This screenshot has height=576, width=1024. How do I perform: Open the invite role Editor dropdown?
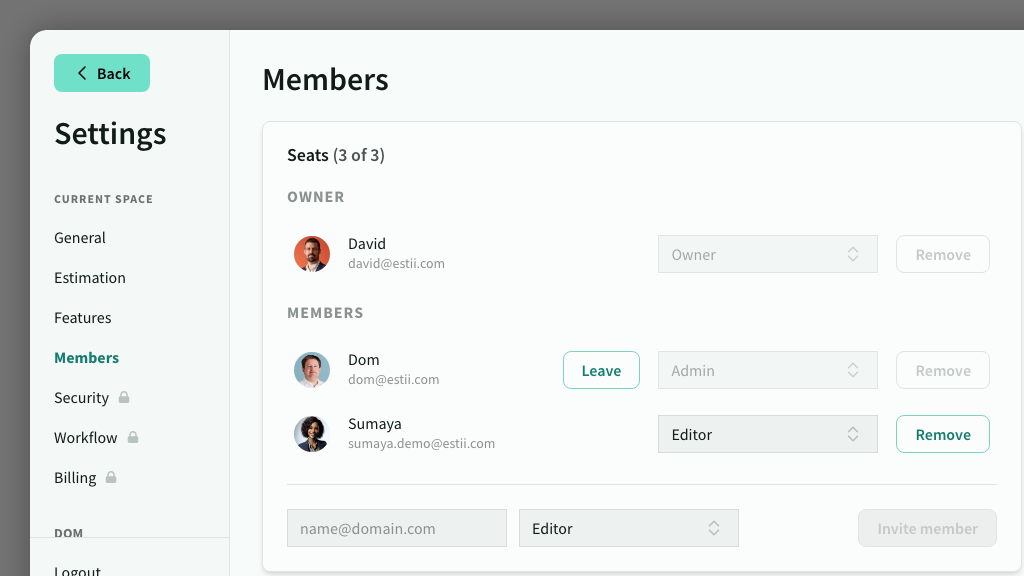[x=628, y=528]
